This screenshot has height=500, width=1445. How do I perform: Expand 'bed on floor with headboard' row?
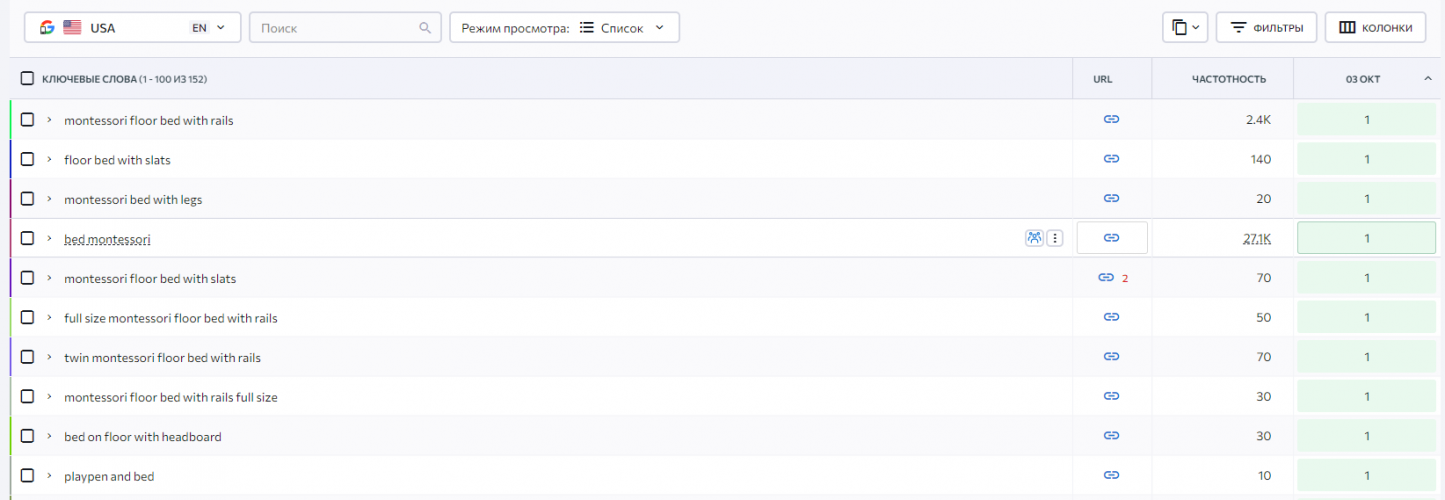pos(49,436)
